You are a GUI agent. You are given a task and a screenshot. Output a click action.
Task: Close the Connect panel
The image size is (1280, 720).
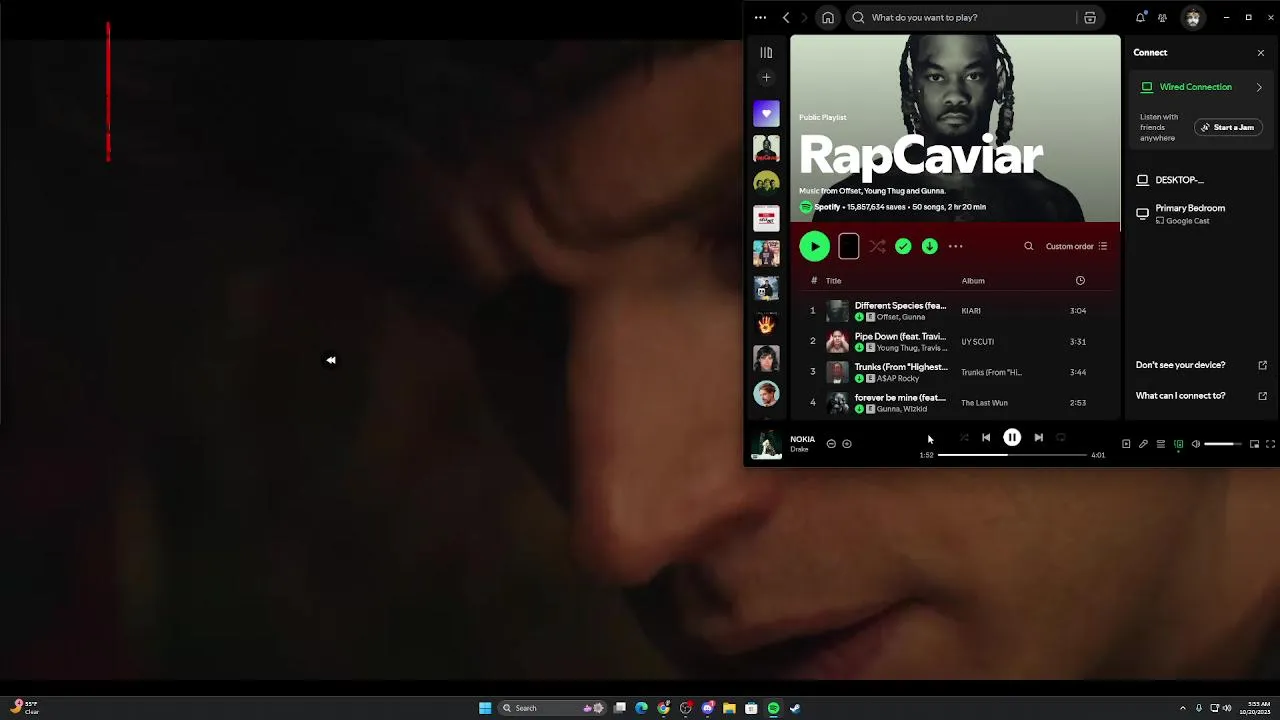tap(1260, 52)
